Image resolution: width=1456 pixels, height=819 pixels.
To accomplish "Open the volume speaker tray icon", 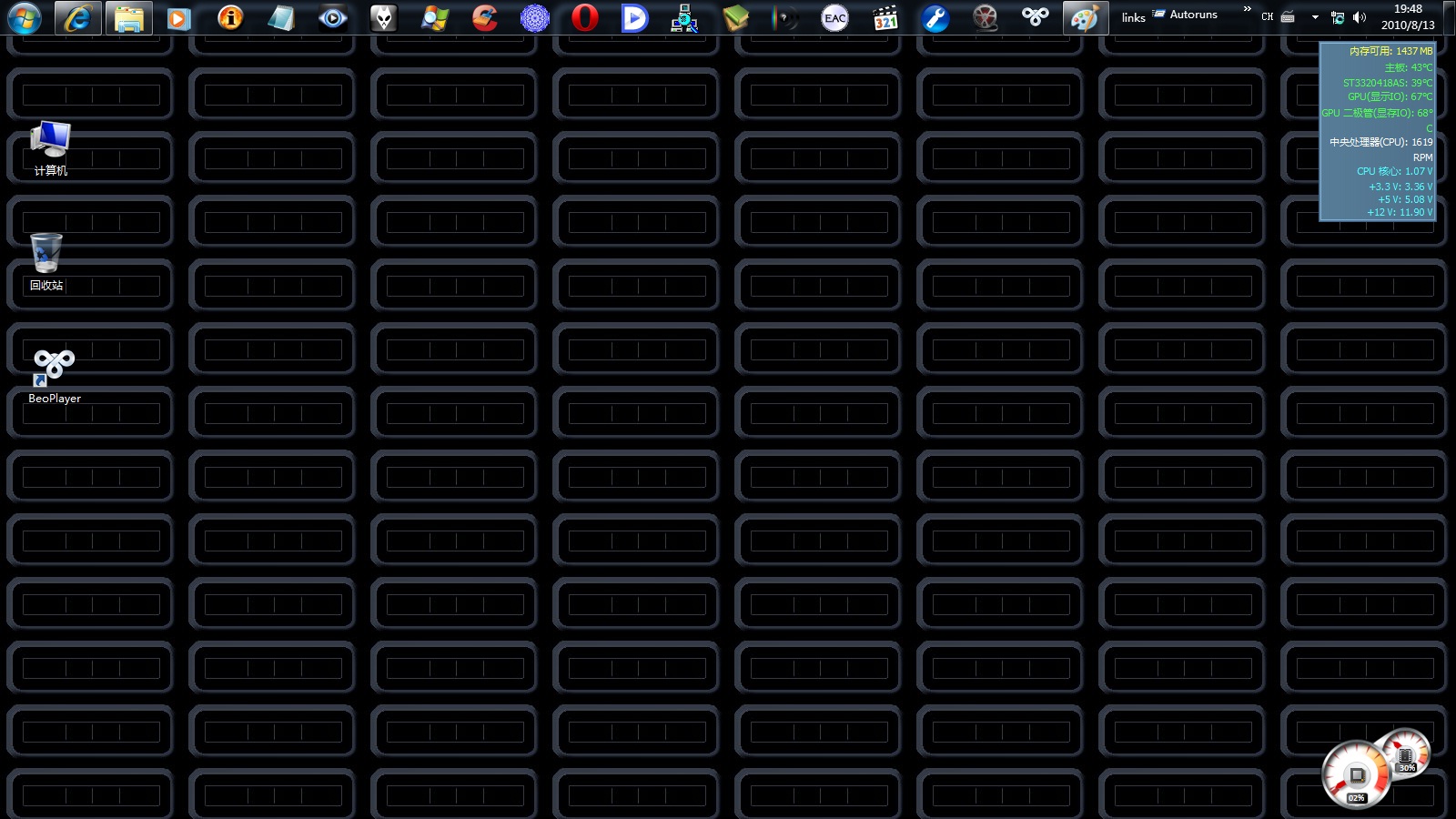I will (x=1360, y=17).
